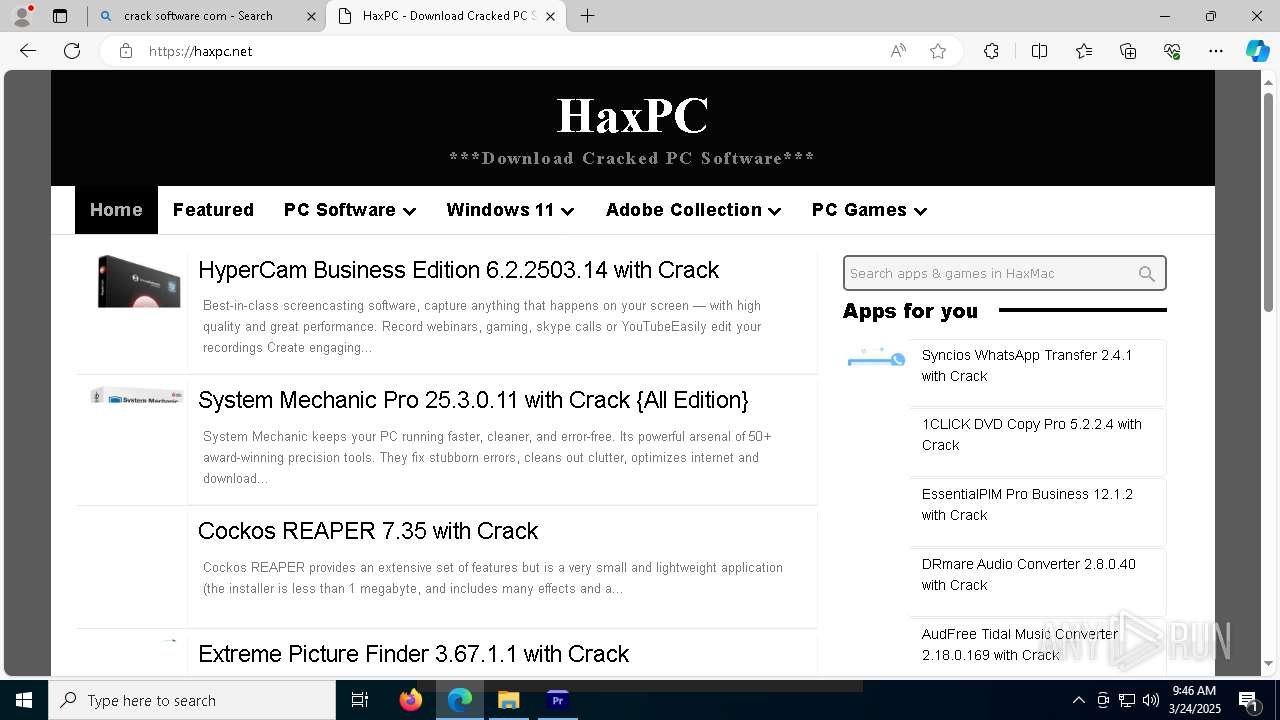This screenshot has height=720, width=1280.
Task: Open Favorites list icon
Action: pos(1084,51)
